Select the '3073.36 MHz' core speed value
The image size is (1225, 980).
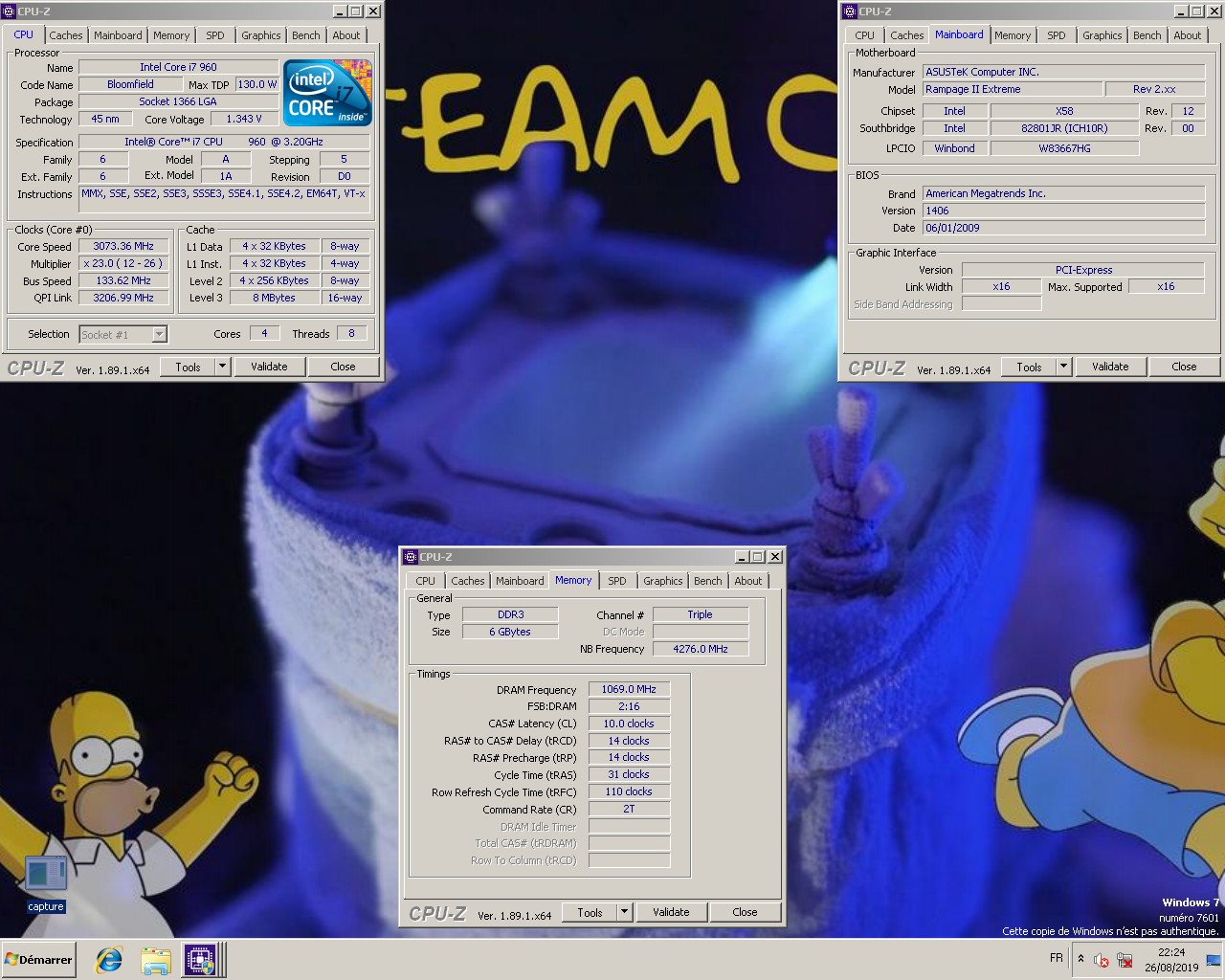click(123, 246)
